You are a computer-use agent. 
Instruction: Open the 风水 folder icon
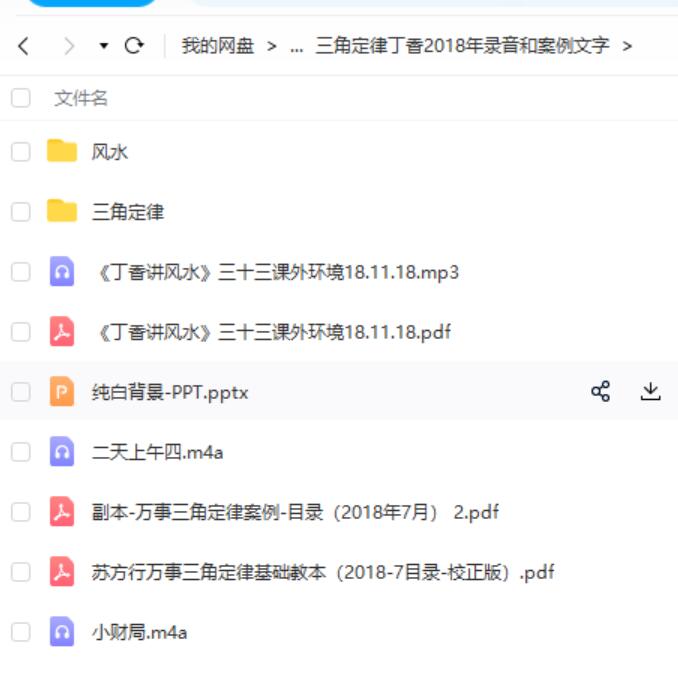(62, 151)
